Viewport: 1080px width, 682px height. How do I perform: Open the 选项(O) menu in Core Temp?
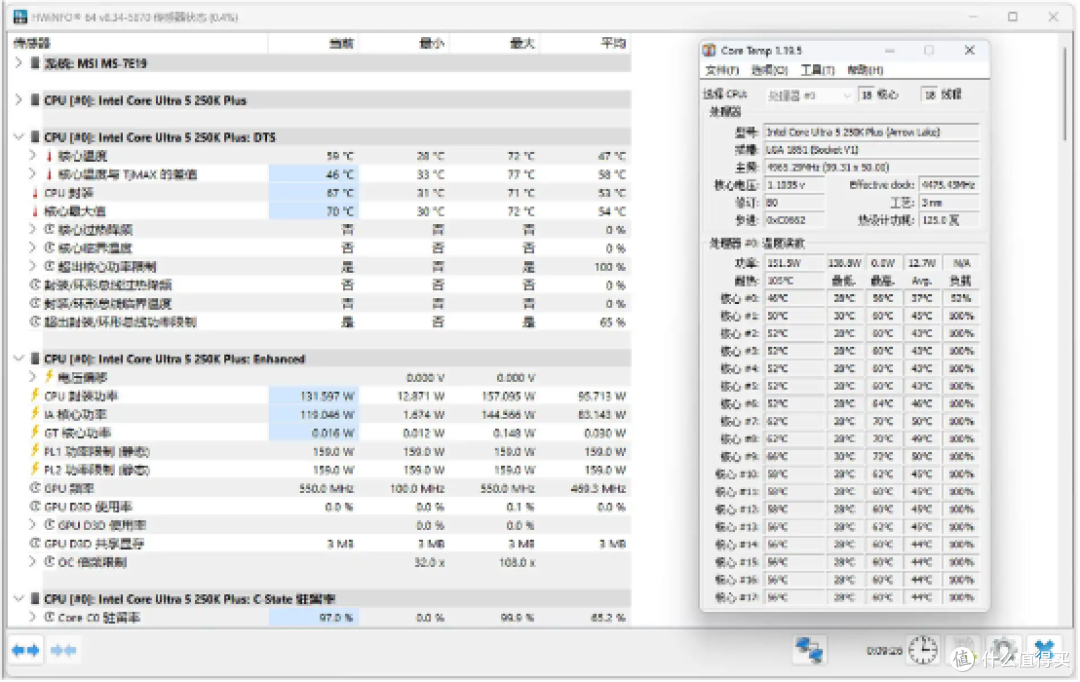[x=769, y=70]
